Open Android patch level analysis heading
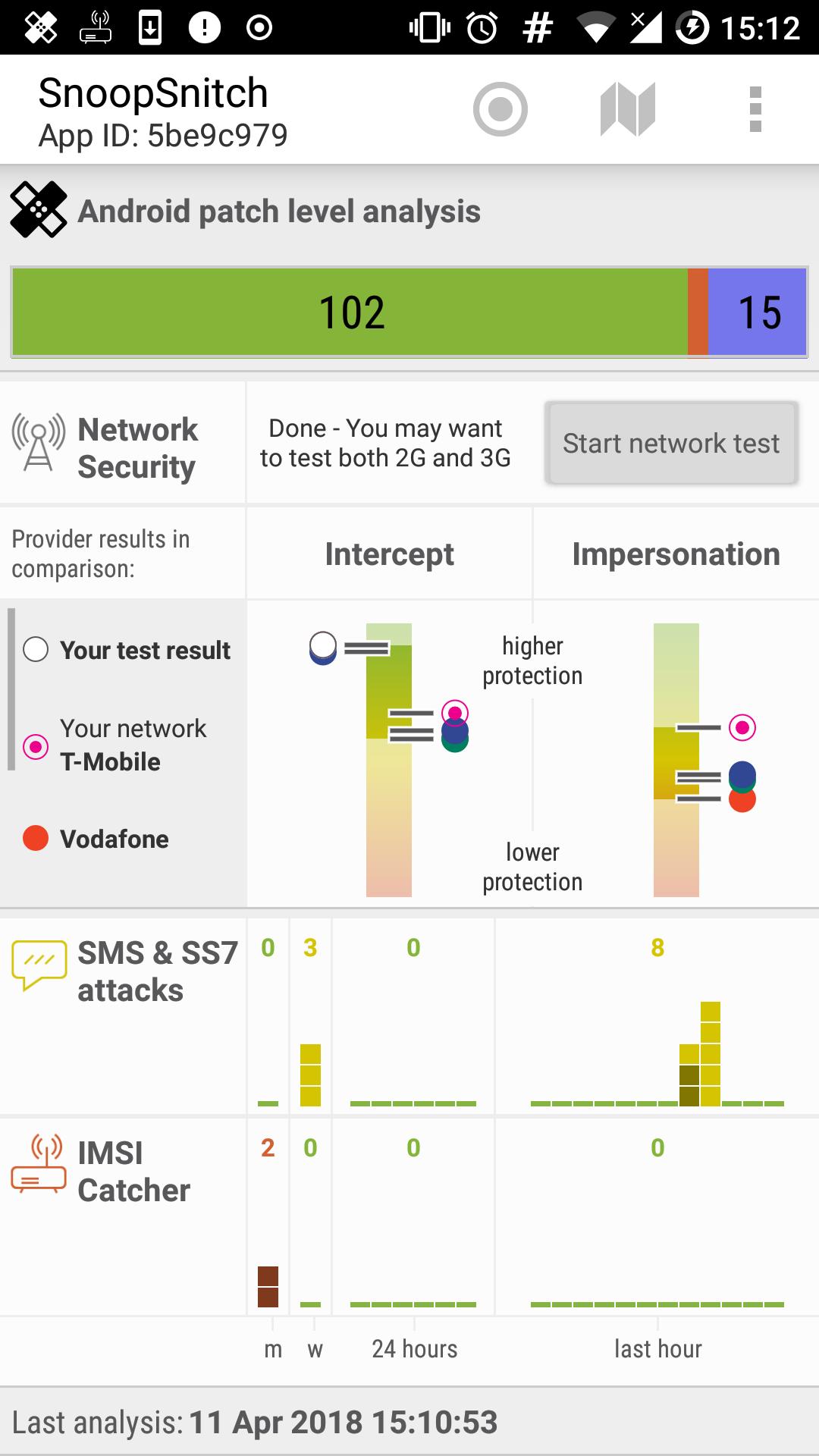The image size is (819, 1456). point(279,212)
